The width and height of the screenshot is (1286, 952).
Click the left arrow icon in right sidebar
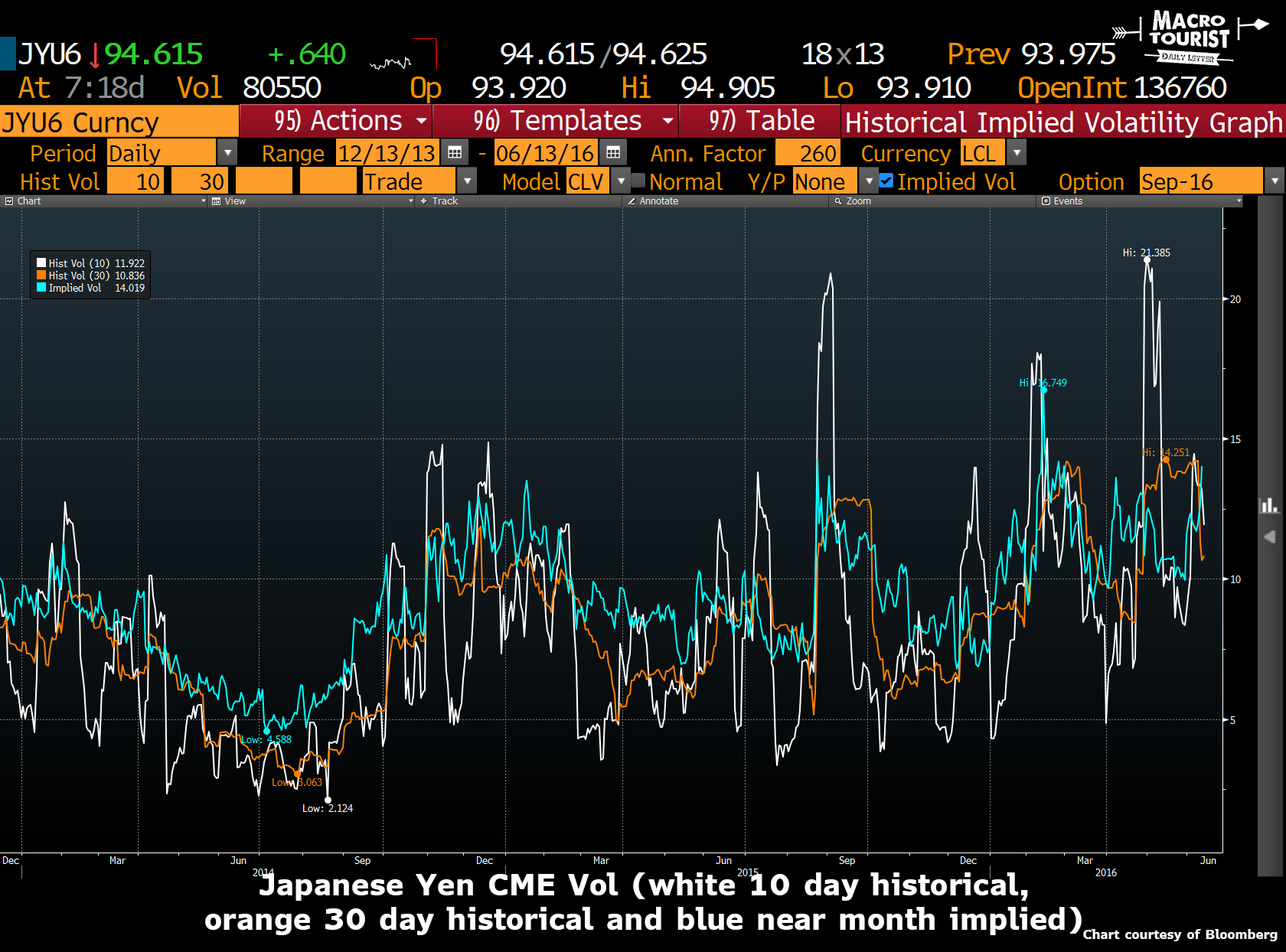tap(1269, 536)
